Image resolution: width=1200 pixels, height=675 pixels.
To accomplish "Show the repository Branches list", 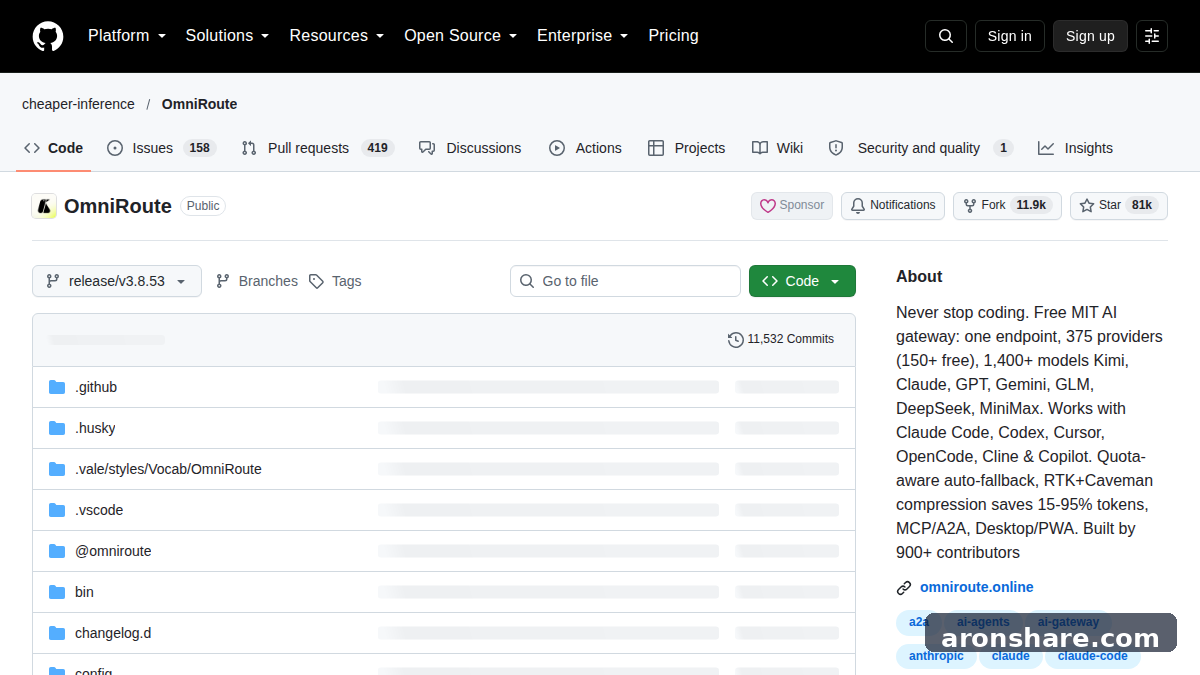I will point(257,281).
